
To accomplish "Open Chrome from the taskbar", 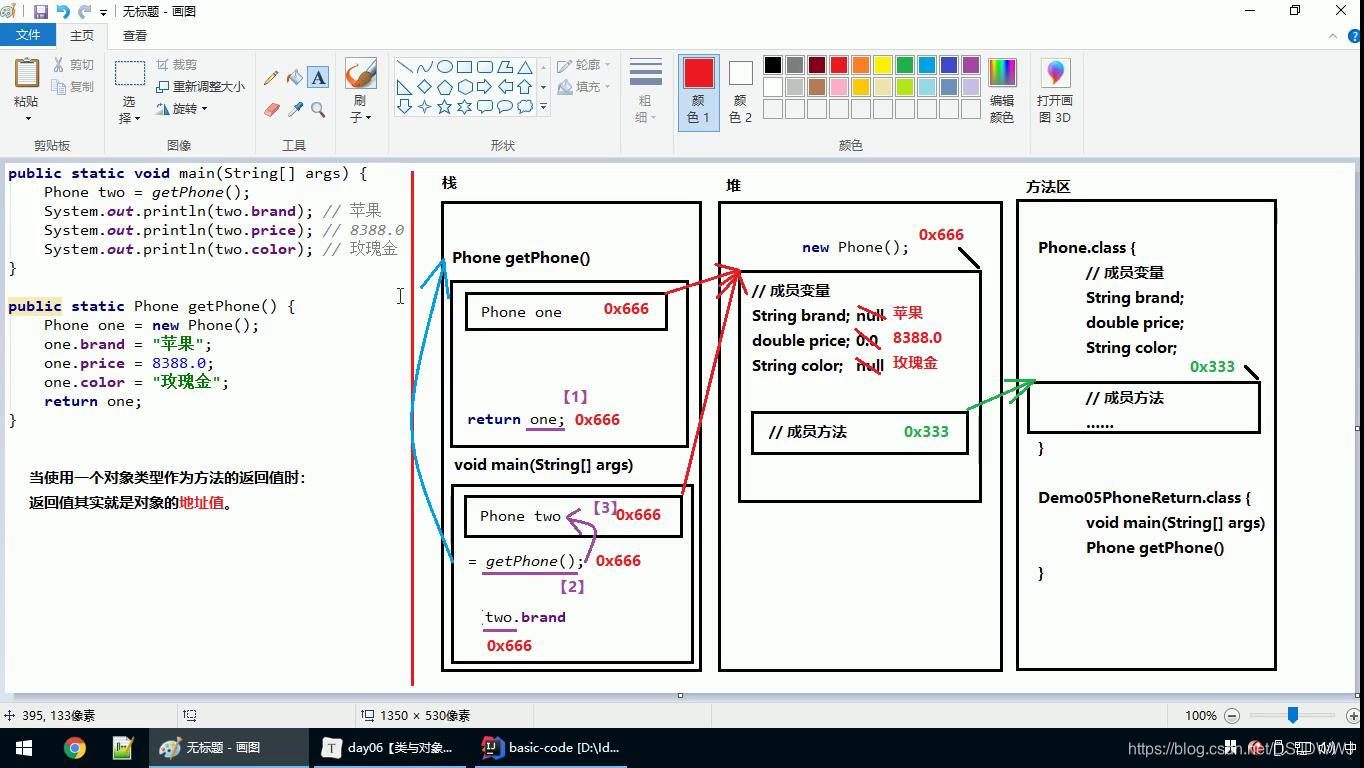I will tap(75, 748).
